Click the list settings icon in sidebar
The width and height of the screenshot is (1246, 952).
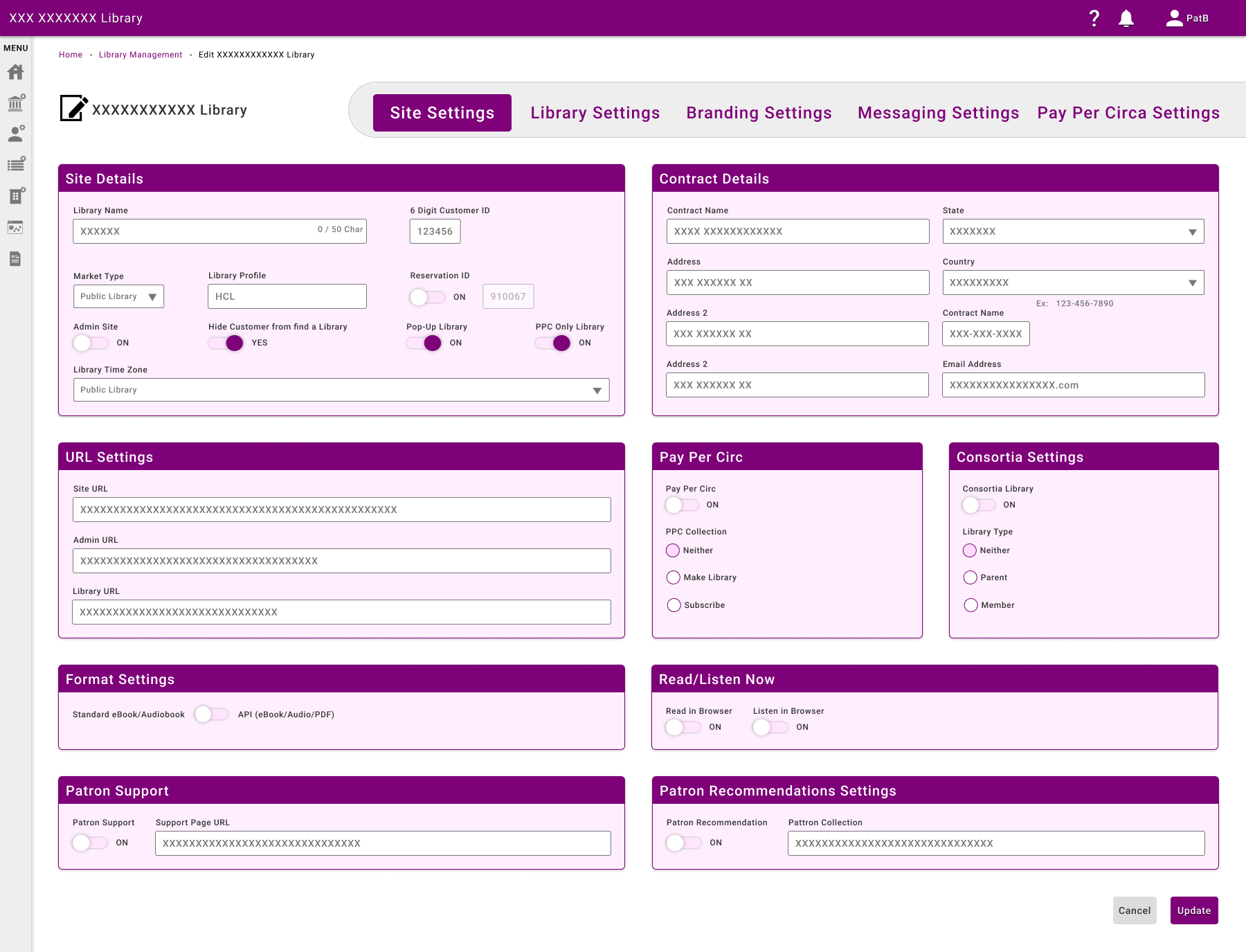15,165
